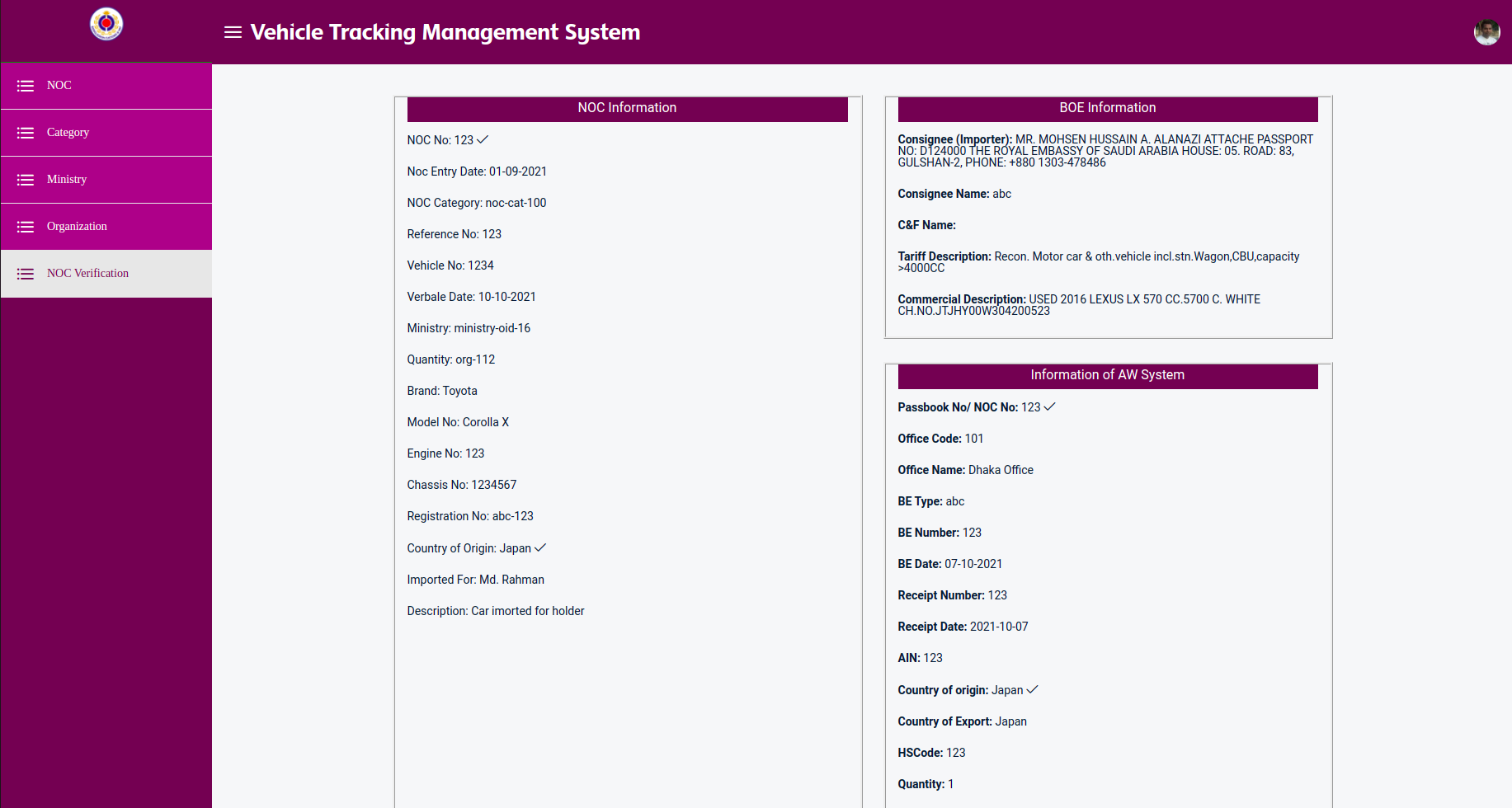1512x808 pixels.
Task: Select BE Type: abc line
Action: 931,501
